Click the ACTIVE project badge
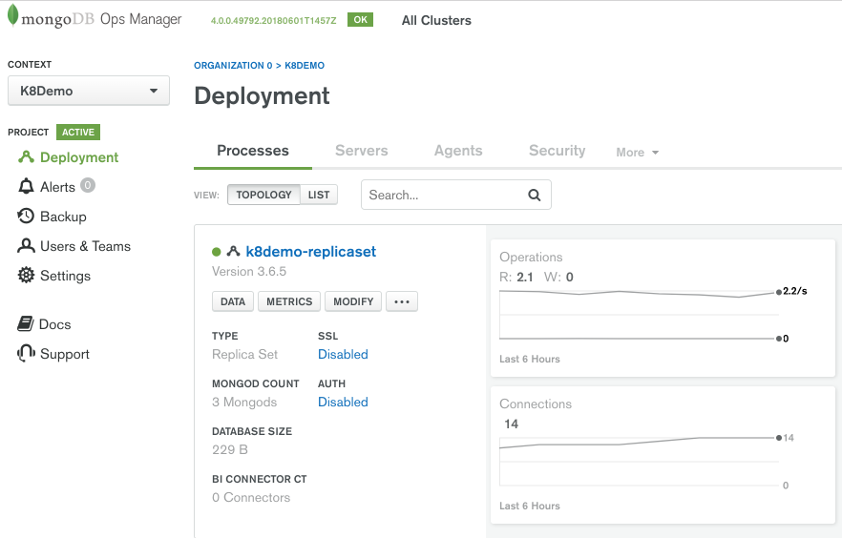Screen dimensions: 842x538 pyautogui.click(x=78, y=132)
